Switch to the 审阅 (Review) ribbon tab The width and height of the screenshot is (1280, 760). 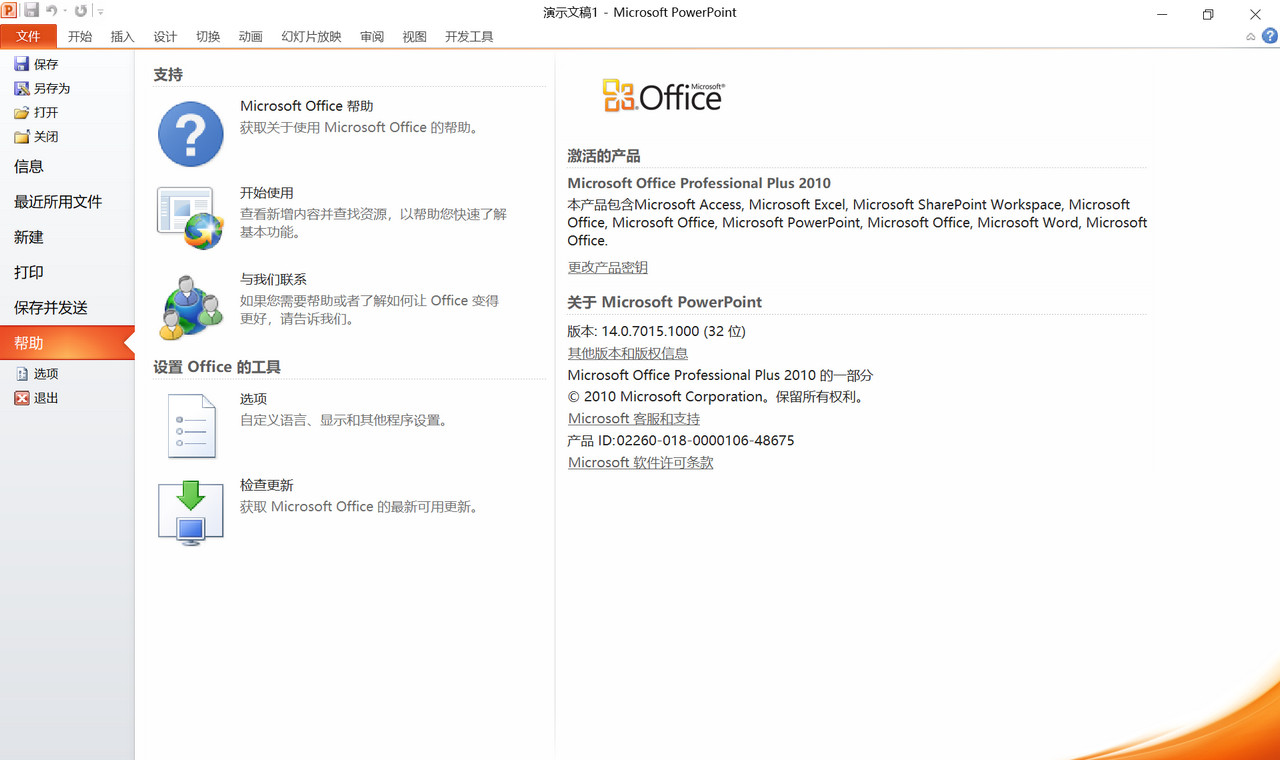(x=372, y=37)
